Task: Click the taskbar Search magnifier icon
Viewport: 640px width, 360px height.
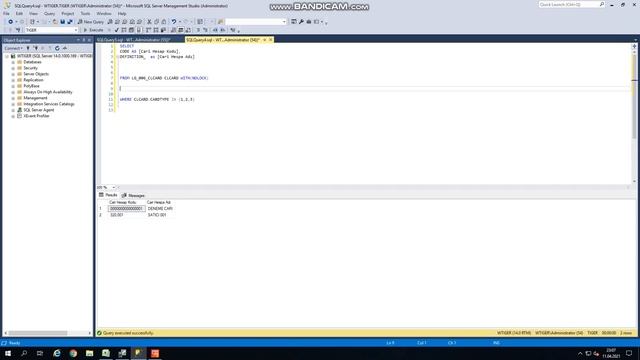Action: click(x=24, y=353)
